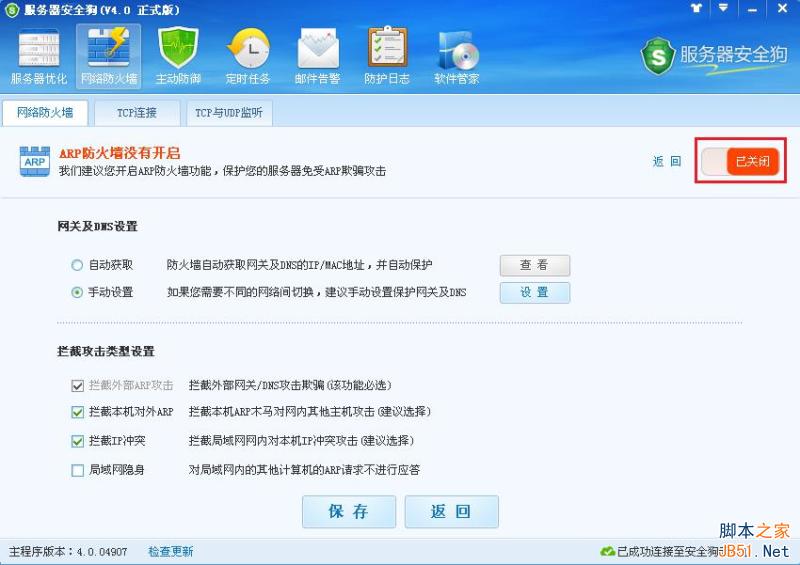Click the 设置 button
This screenshot has width=800, height=565.
pyautogui.click(x=535, y=292)
